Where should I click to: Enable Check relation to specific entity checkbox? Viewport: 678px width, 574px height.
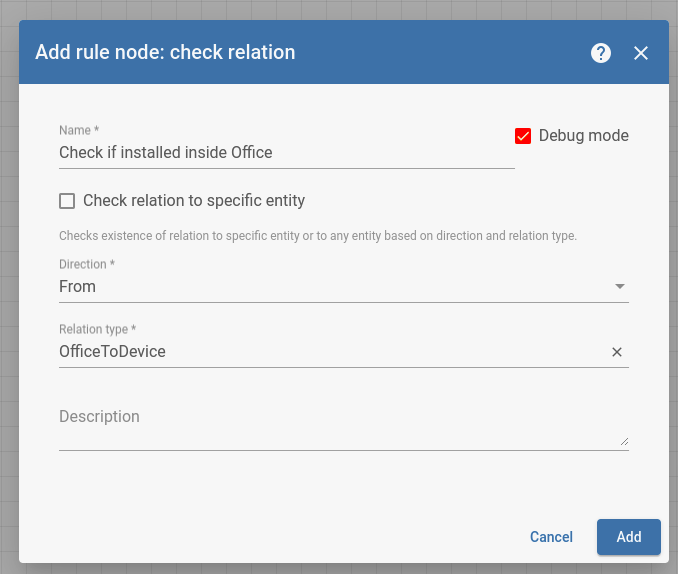(67, 201)
